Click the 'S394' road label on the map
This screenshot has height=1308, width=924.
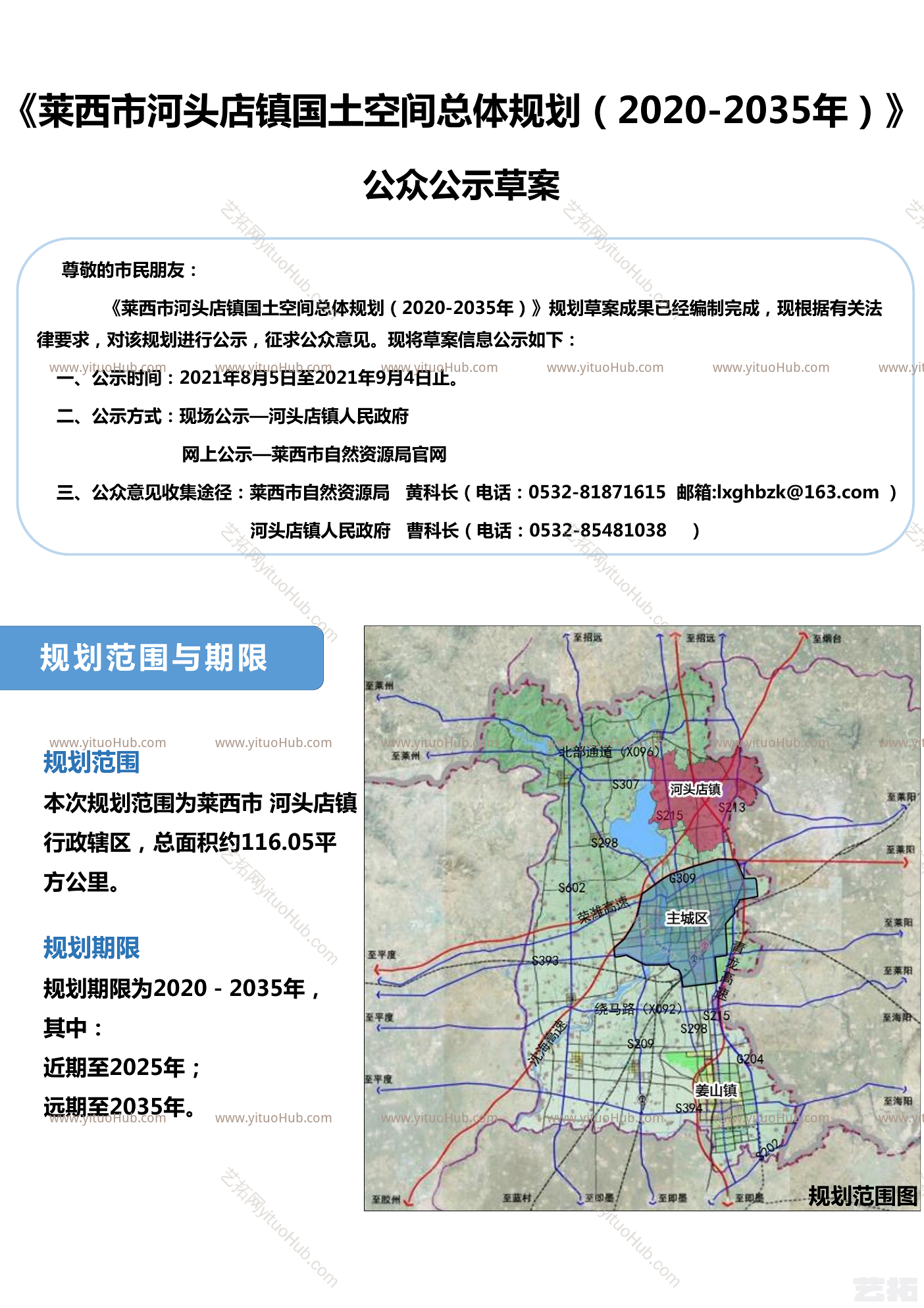[x=689, y=1108]
